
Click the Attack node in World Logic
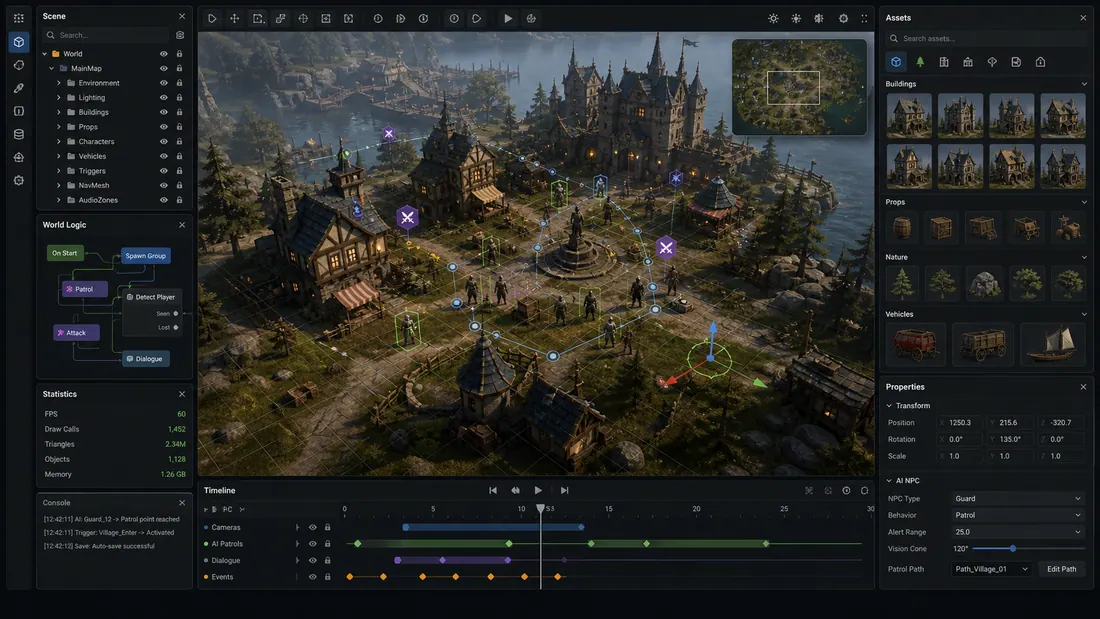[76, 333]
